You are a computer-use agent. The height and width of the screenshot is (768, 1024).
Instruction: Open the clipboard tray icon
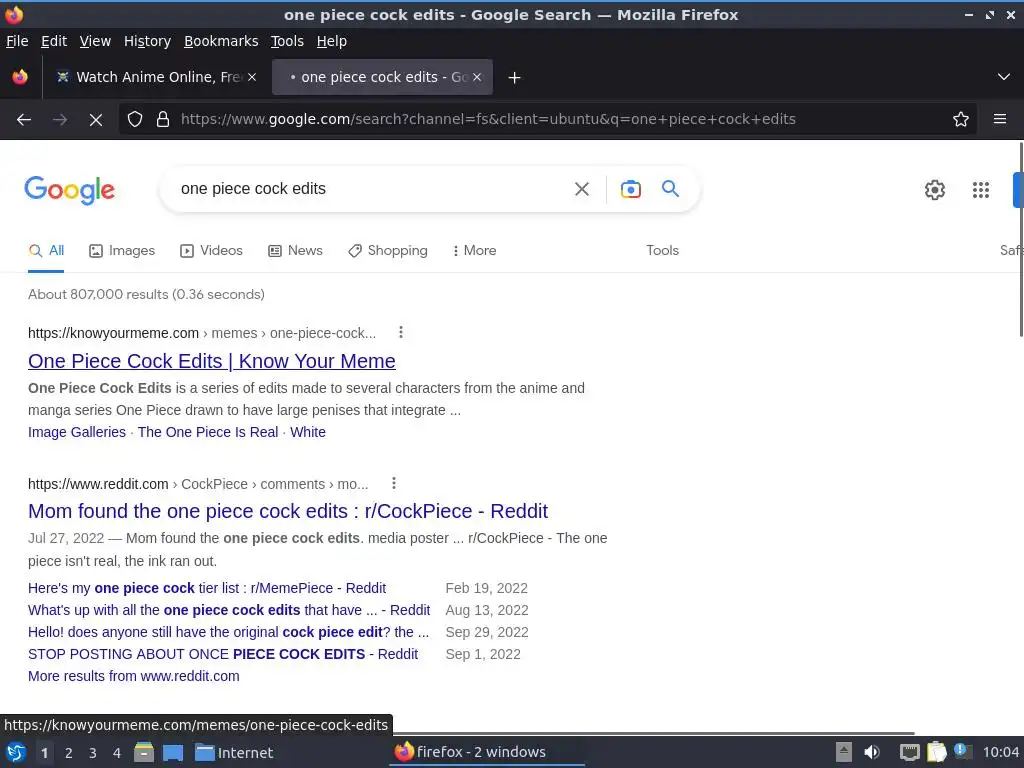[936, 752]
